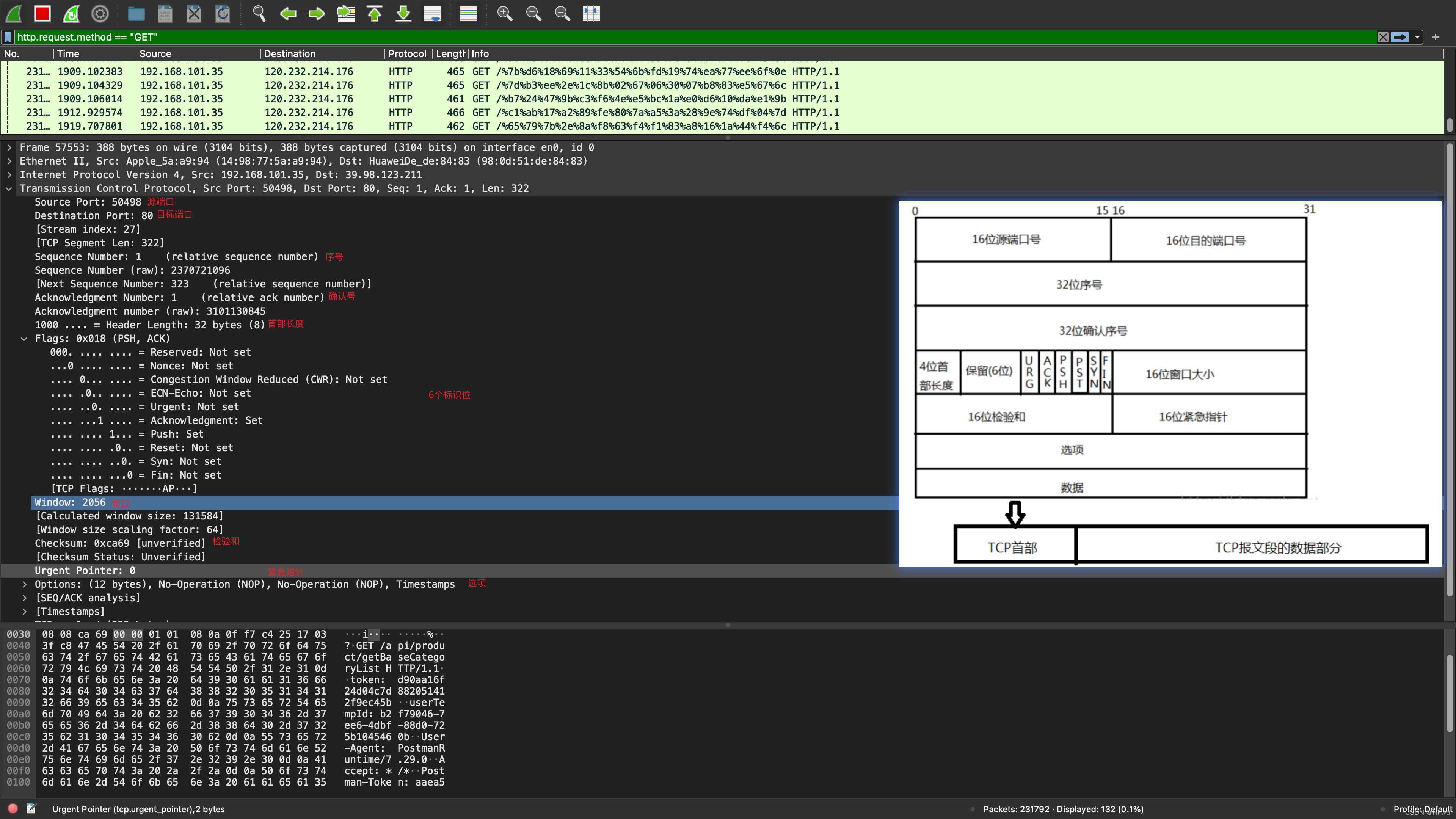The width and height of the screenshot is (1456, 819).
Task: Click the Destination column header
Action: [x=289, y=54]
